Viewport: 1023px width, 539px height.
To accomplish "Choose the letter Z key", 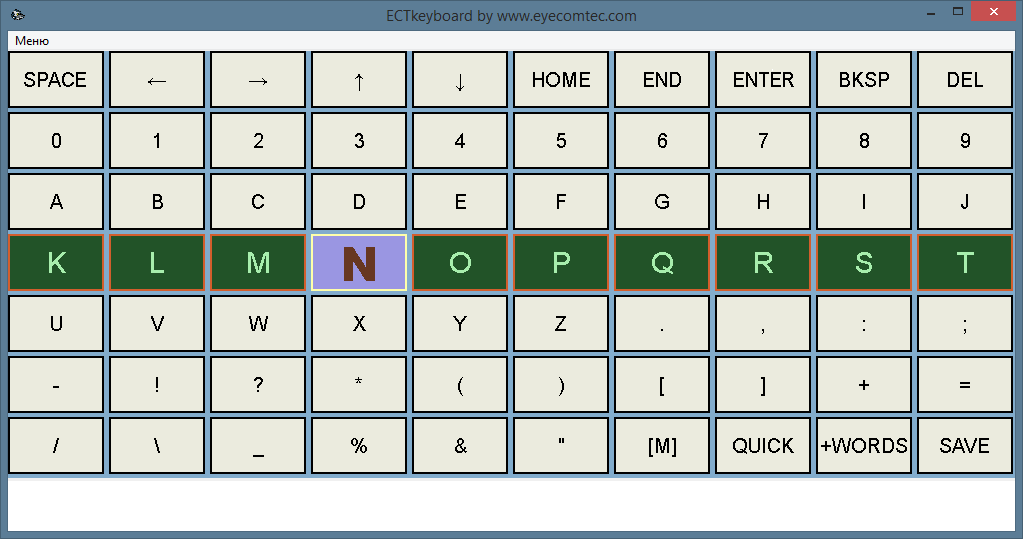I will coord(561,324).
